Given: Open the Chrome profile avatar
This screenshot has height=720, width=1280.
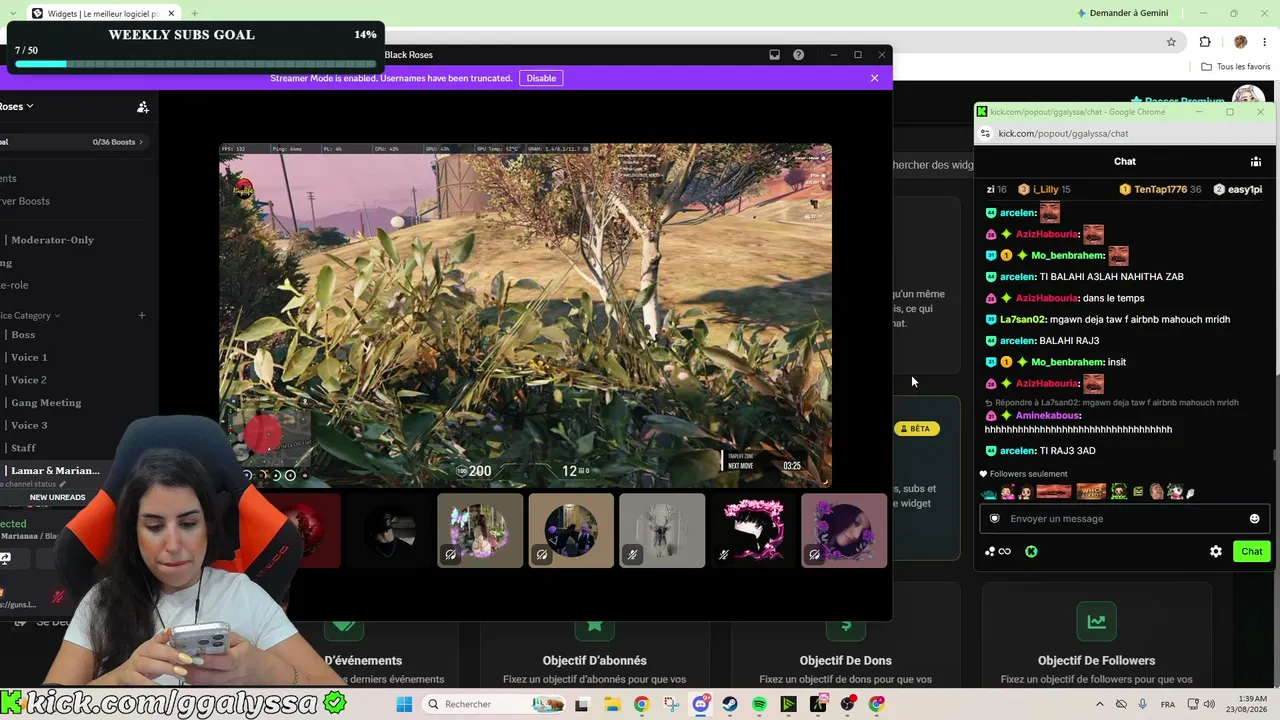Looking at the screenshot, I should (x=1240, y=42).
